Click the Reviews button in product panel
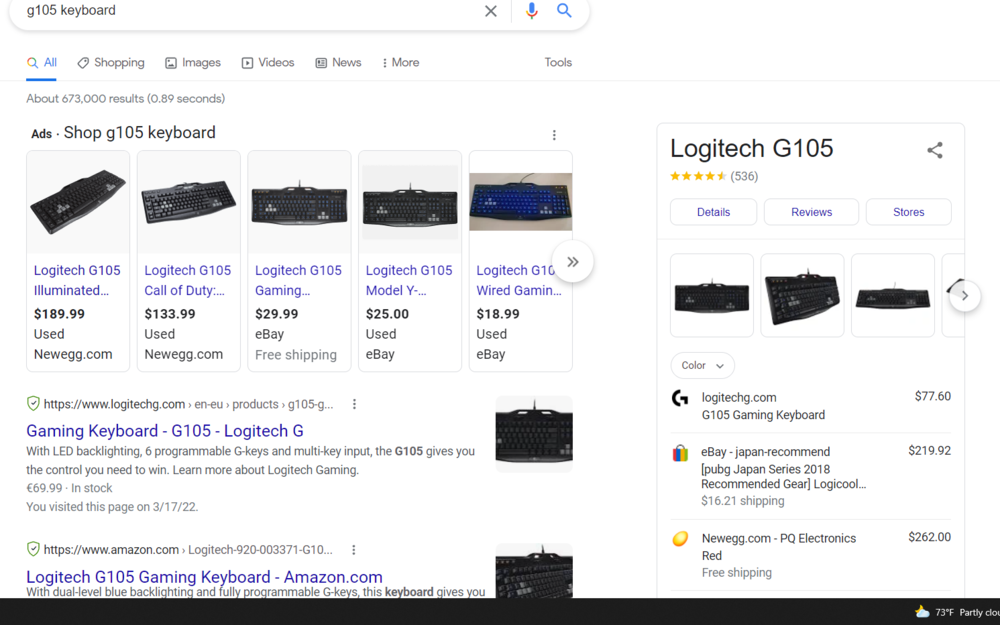The width and height of the screenshot is (1000, 625). (811, 212)
